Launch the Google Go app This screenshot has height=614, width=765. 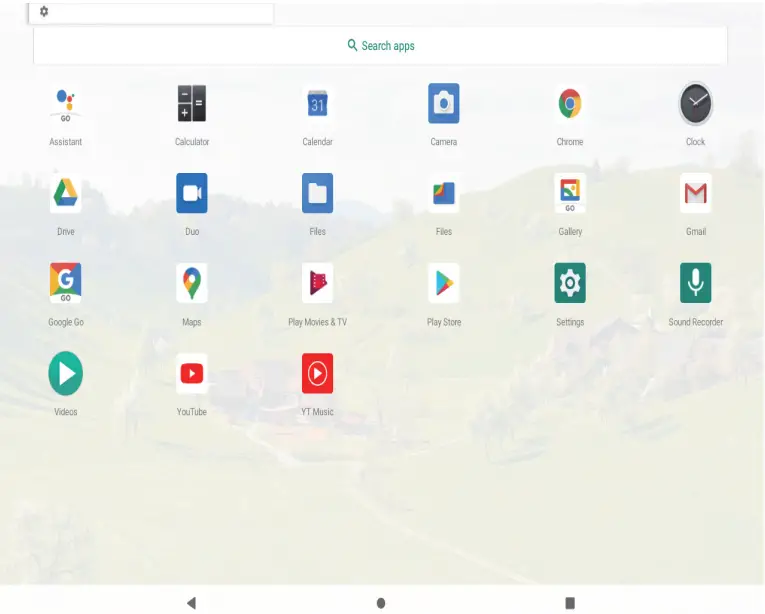(x=65, y=283)
